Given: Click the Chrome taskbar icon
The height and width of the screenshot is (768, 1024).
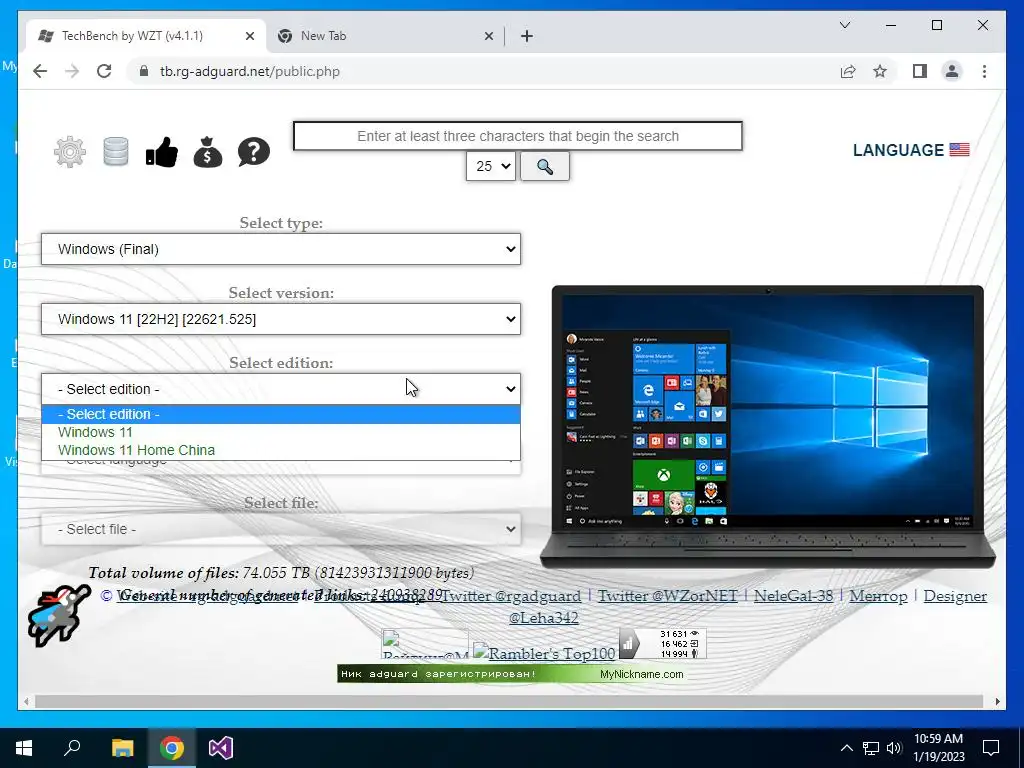Looking at the screenshot, I should point(172,748).
